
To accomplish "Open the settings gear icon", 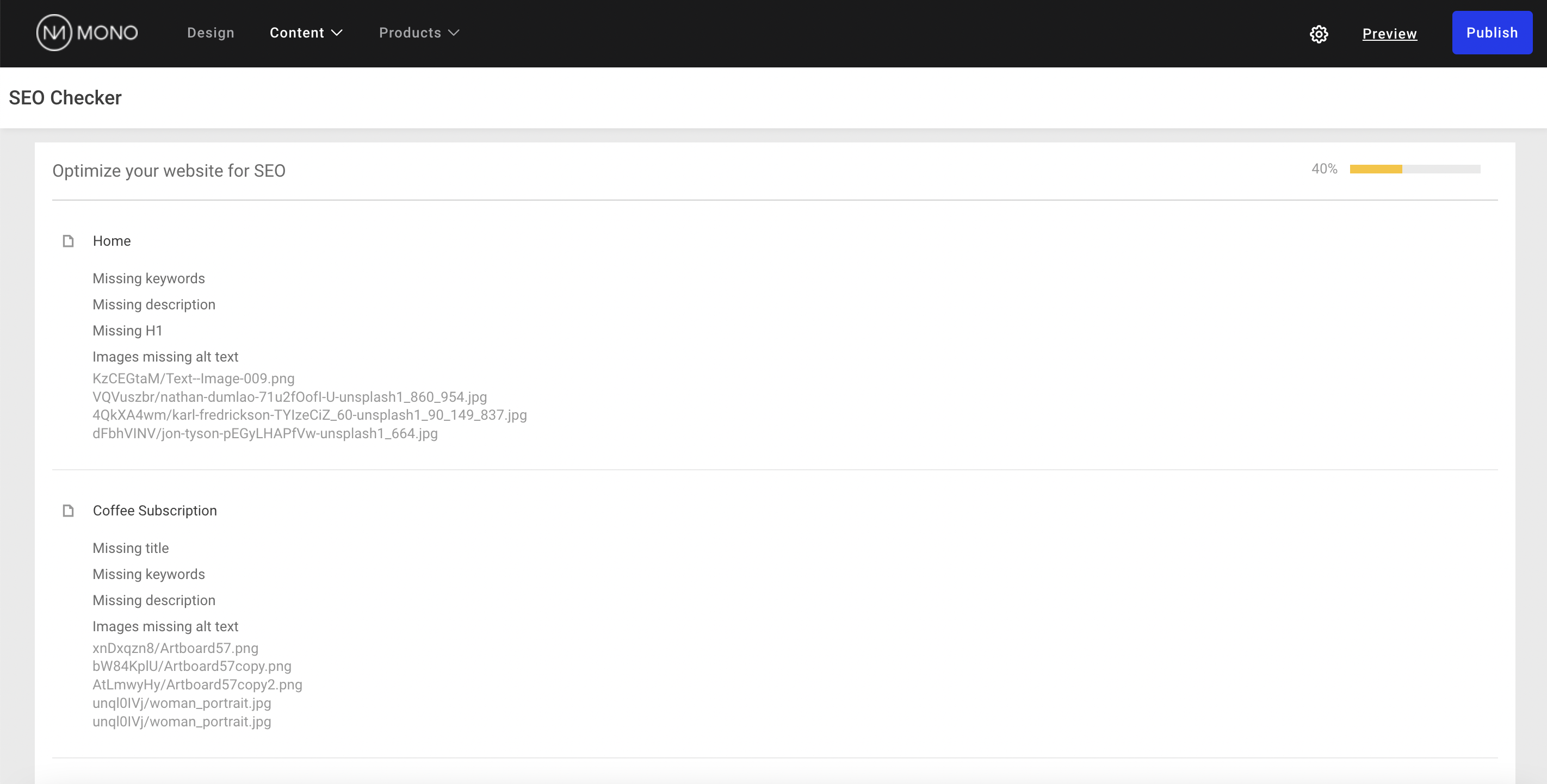I will (1319, 34).
